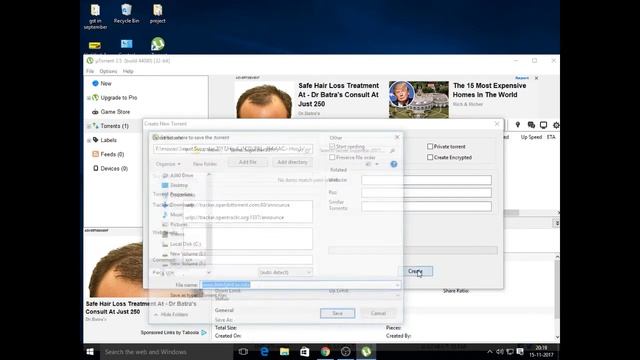Click the details pane scroll up arrow

point(557,256)
